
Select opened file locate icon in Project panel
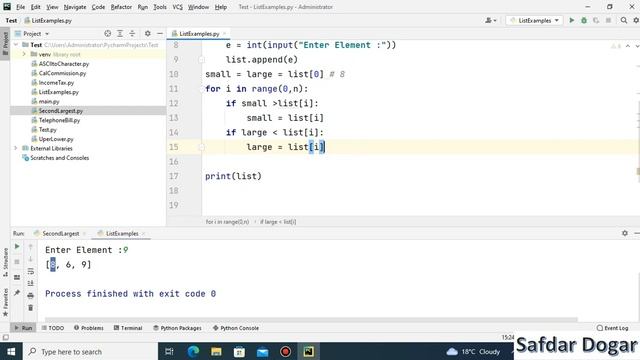tap(107, 33)
